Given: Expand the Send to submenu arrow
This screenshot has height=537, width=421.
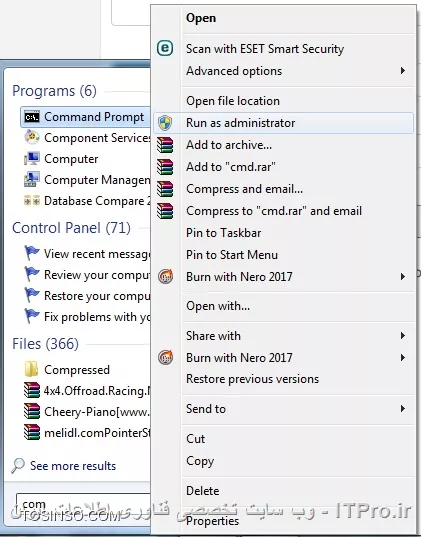Looking at the screenshot, I should [403, 409].
